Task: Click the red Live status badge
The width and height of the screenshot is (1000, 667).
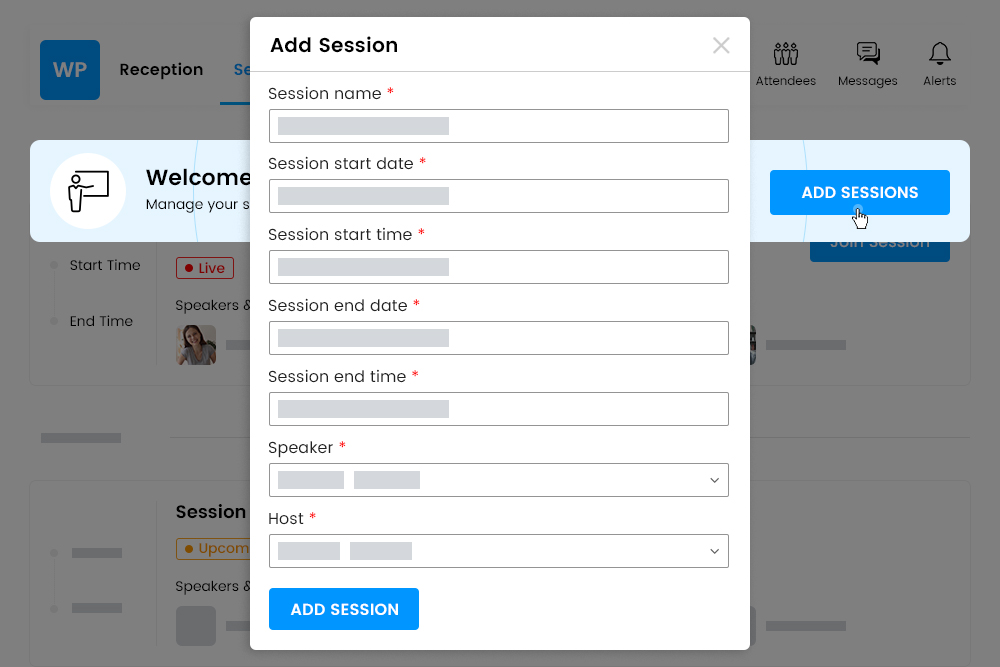Action: 205,268
